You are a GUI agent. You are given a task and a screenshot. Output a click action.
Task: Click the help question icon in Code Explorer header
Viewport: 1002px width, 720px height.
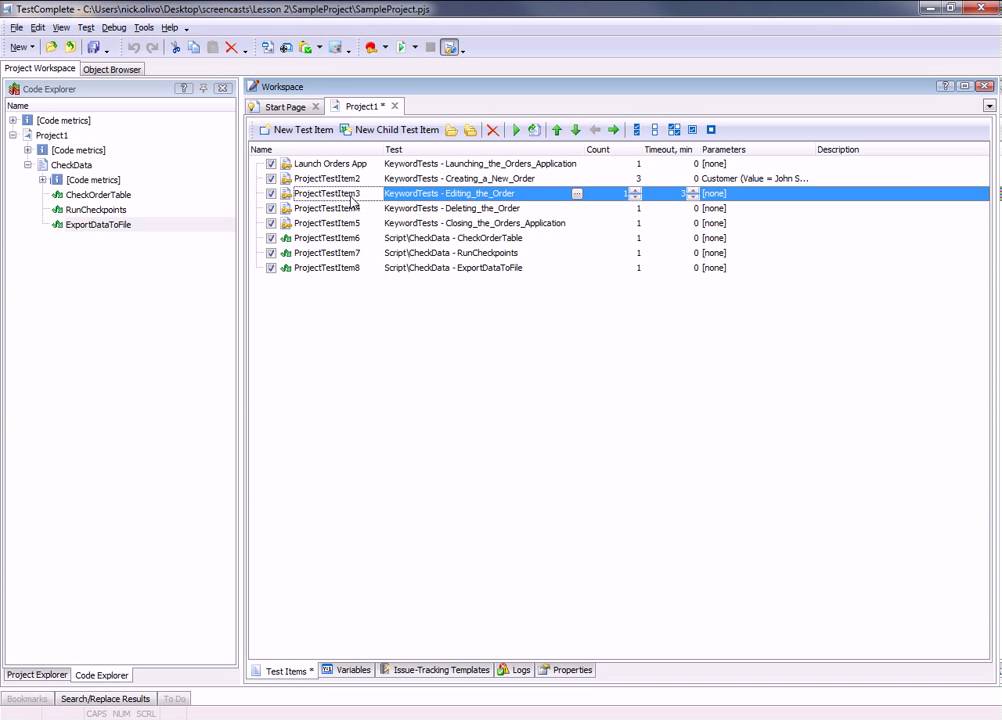pyautogui.click(x=183, y=88)
